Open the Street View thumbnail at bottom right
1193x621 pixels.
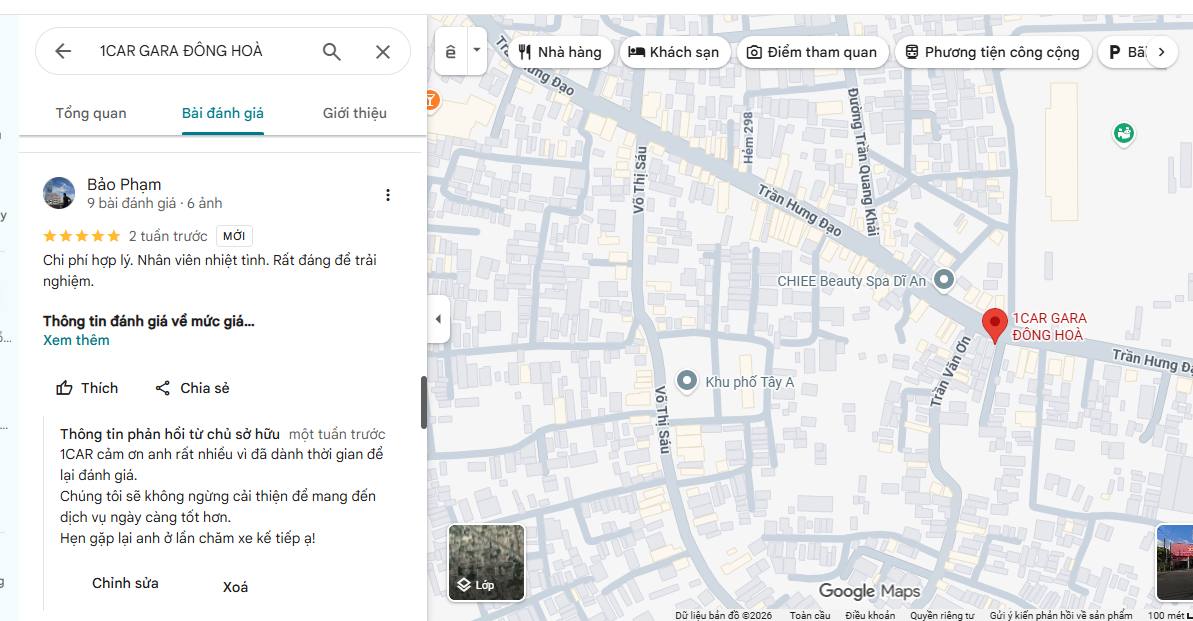(x=1174, y=562)
